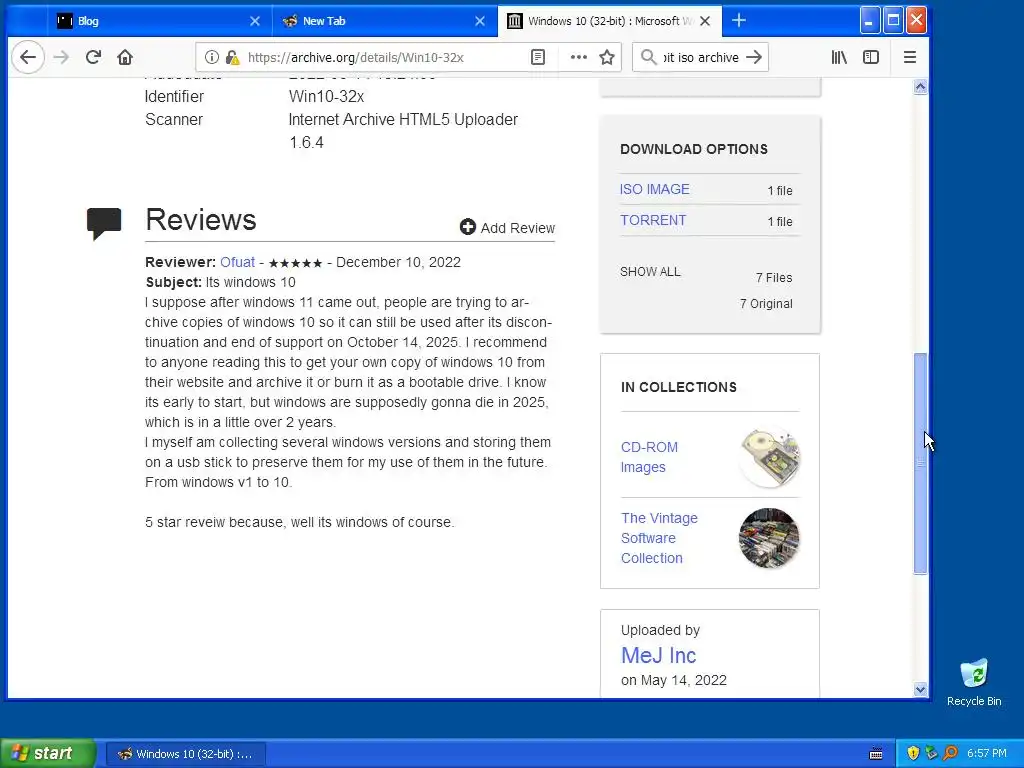Image resolution: width=1024 pixels, height=768 pixels.
Task: Open the Library icon
Action: click(839, 57)
